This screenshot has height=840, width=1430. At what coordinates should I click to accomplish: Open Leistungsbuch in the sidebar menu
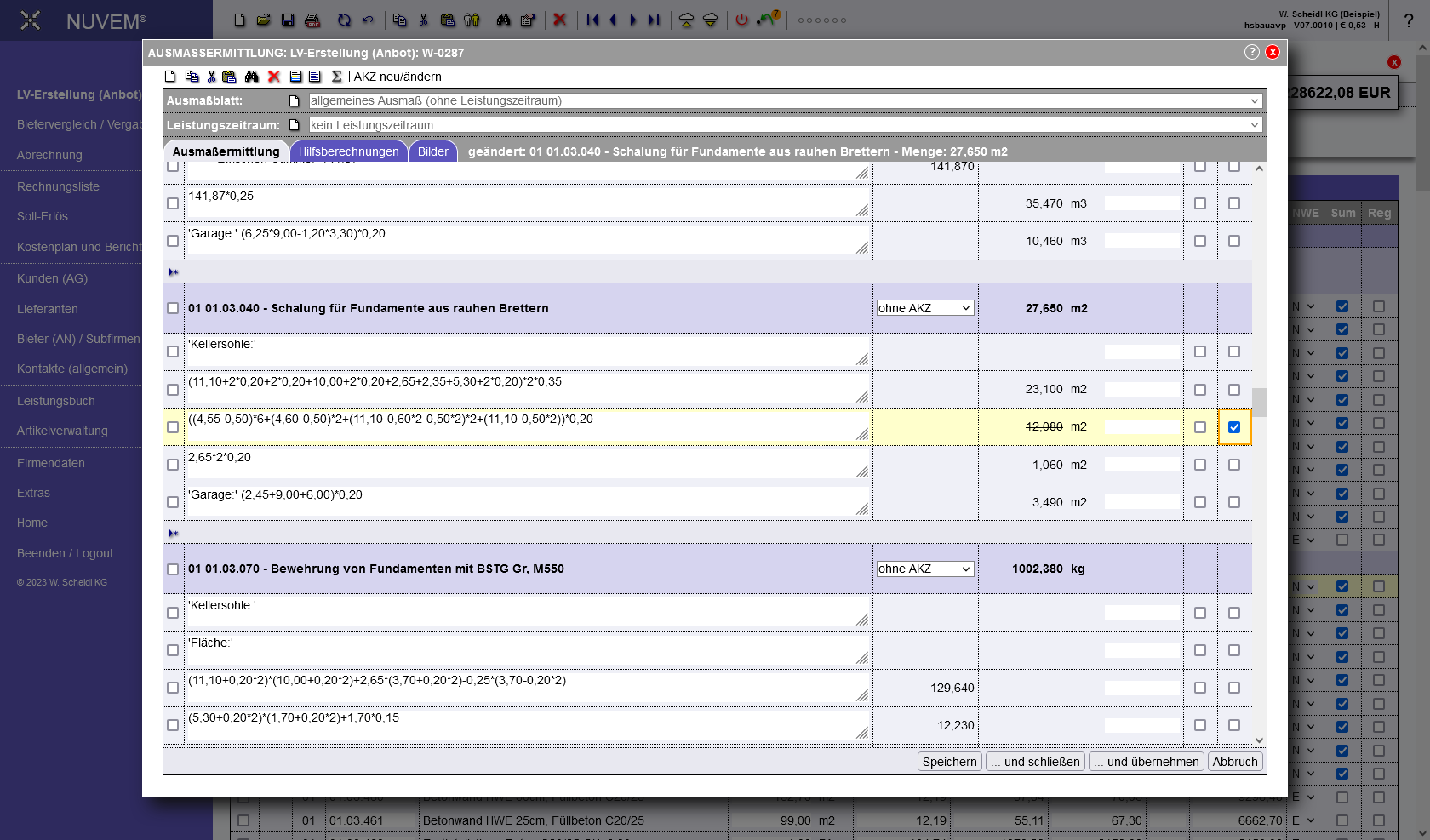[56, 401]
